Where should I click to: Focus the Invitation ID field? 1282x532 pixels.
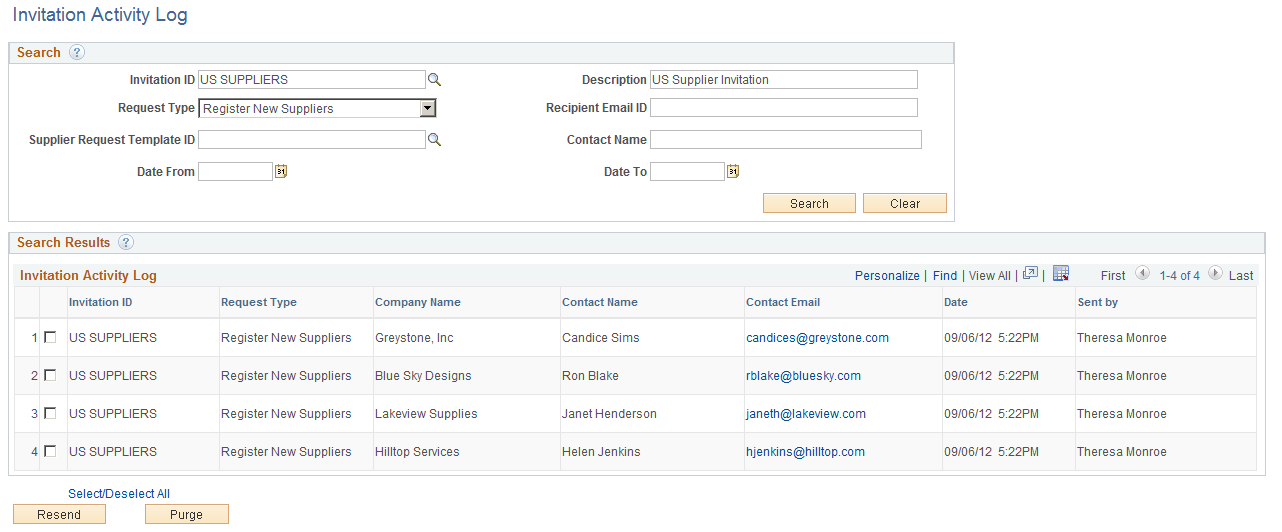coord(312,80)
